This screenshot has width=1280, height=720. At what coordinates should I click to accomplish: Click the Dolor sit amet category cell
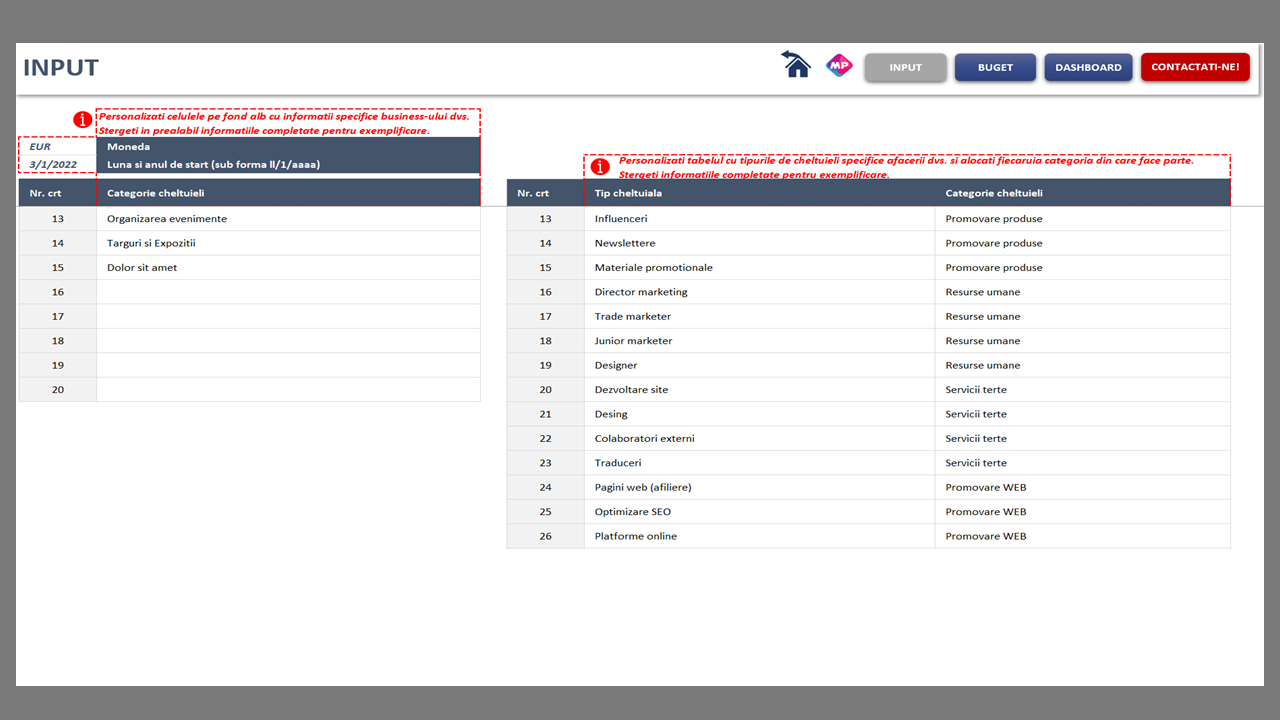(x=287, y=268)
